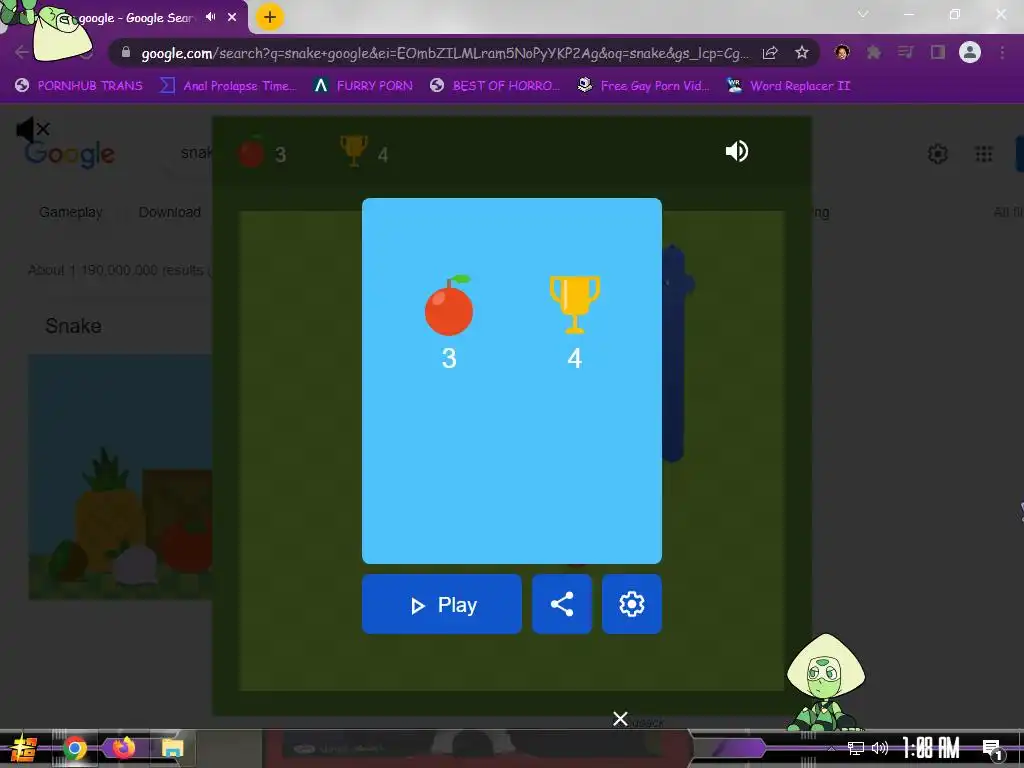Open the avatar extension icon in toolbar
The image size is (1024, 768).
pyautogui.click(x=842, y=52)
